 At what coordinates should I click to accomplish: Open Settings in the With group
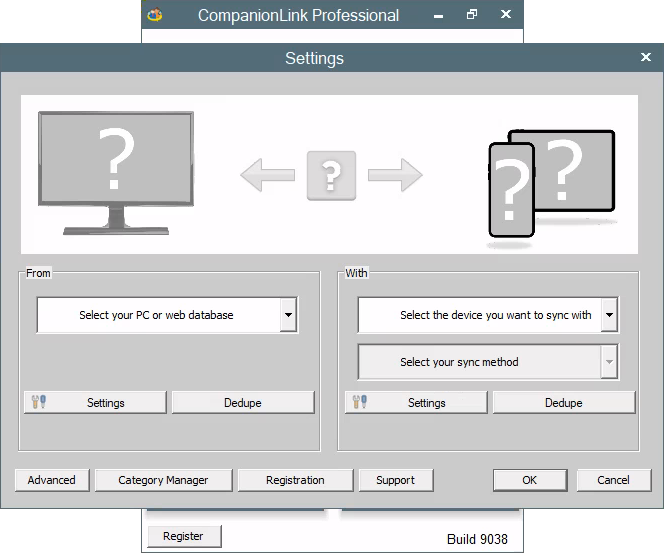416,402
